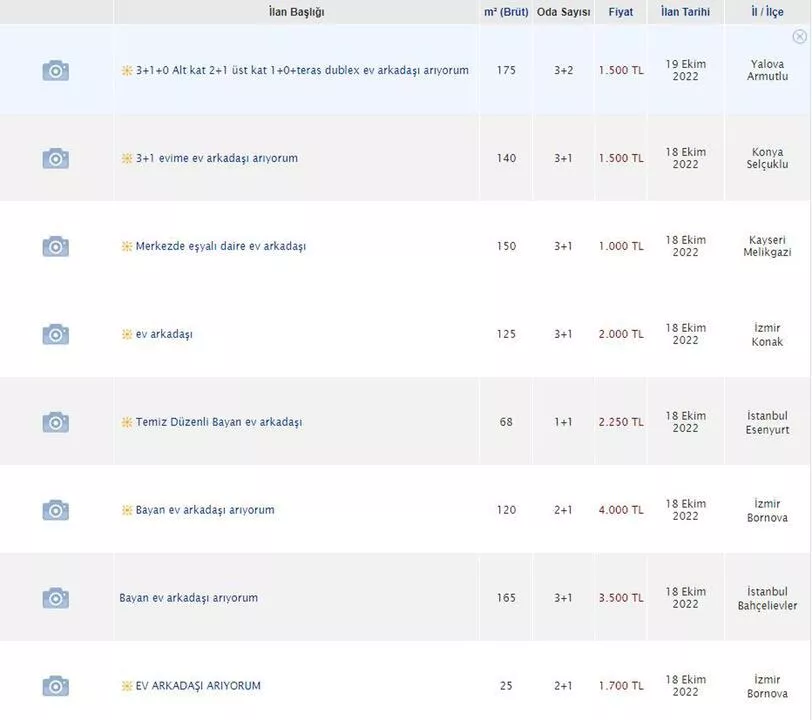Viewport: 812px width, 720px height.
Task: Click camera icon beside EV ARKADAŞI ARIYORUM
Action: tap(56, 686)
